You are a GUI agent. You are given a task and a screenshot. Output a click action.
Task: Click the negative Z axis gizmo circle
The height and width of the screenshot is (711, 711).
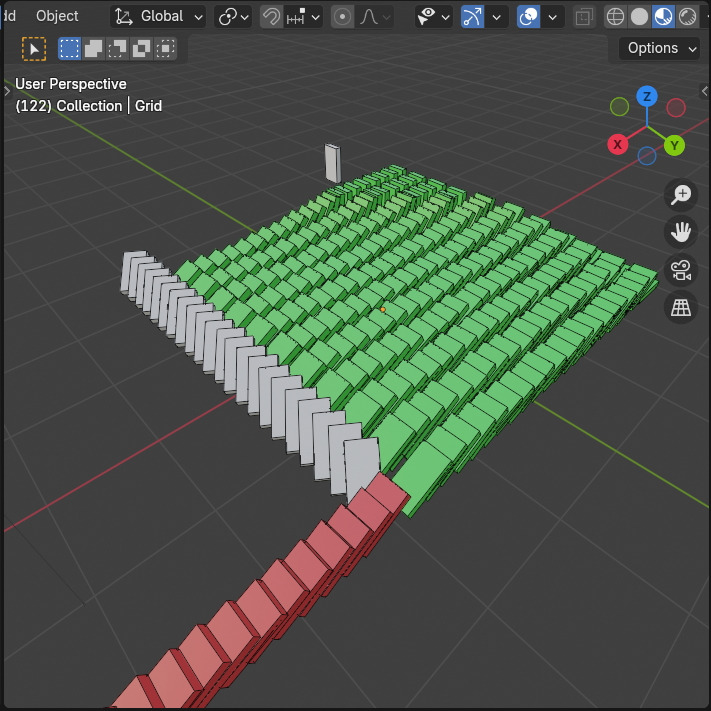point(647,156)
